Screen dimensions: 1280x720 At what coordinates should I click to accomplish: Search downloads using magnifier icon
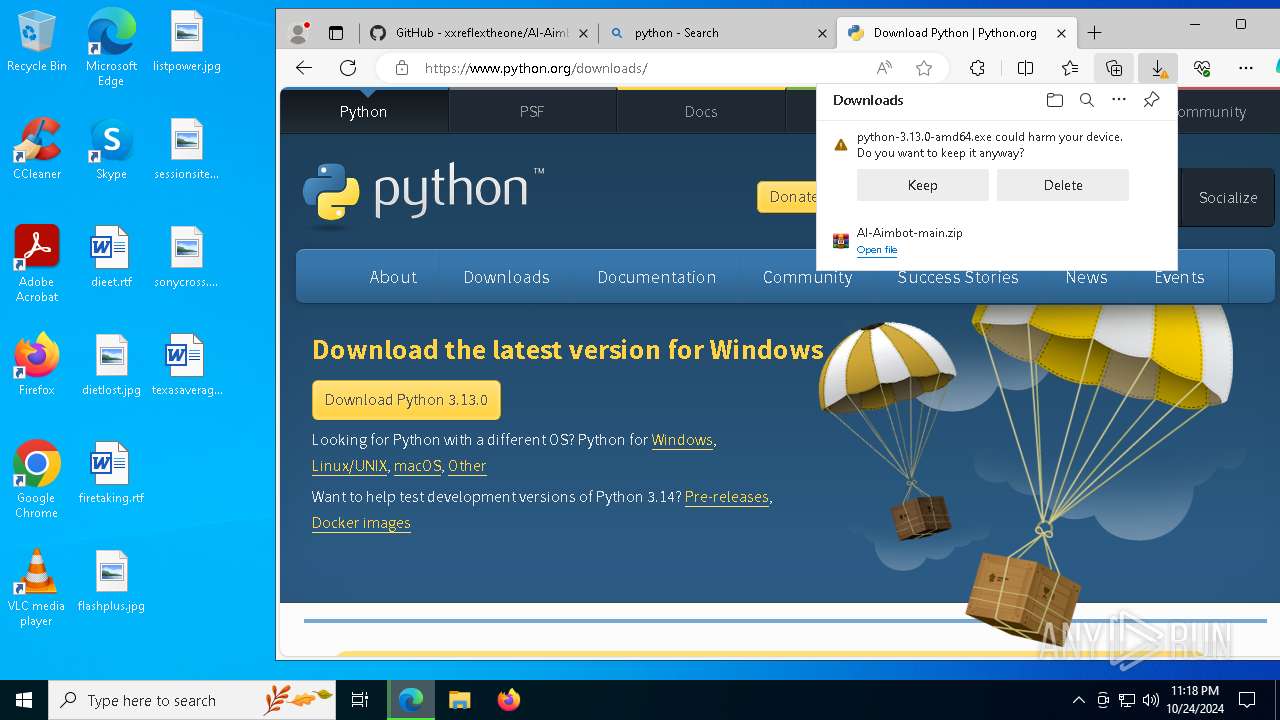pos(1087,100)
